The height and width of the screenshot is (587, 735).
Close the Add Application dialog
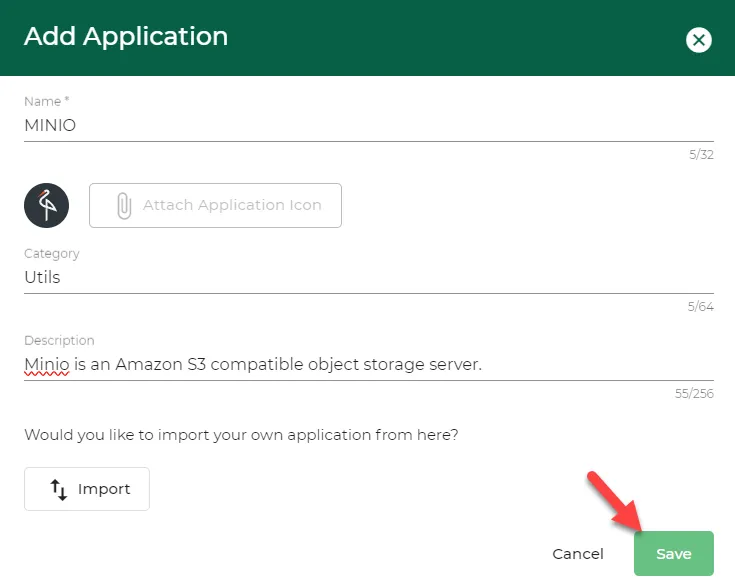coord(698,40)
